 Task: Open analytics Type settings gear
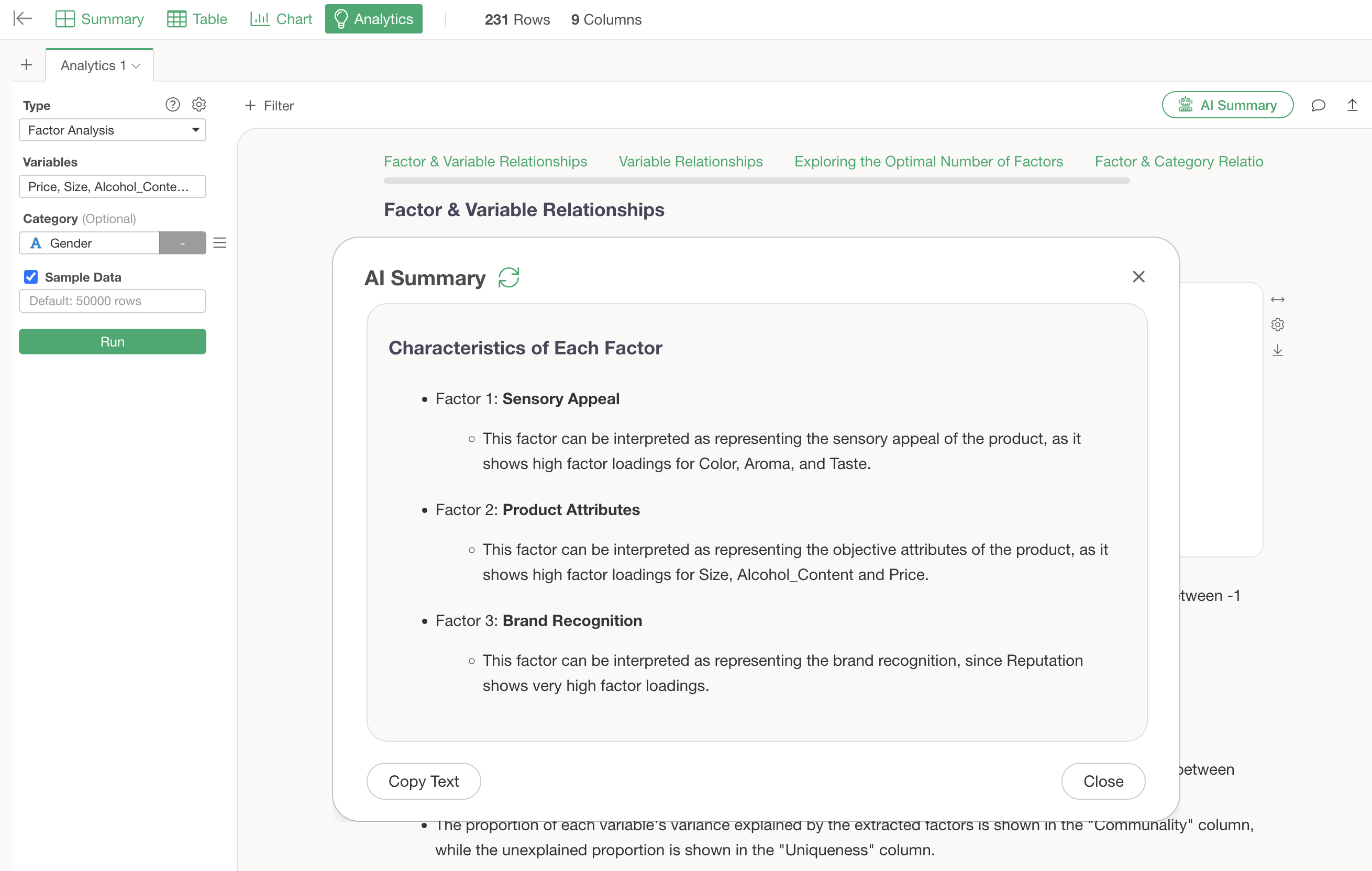pyautogui.click(x=199, y=105)
